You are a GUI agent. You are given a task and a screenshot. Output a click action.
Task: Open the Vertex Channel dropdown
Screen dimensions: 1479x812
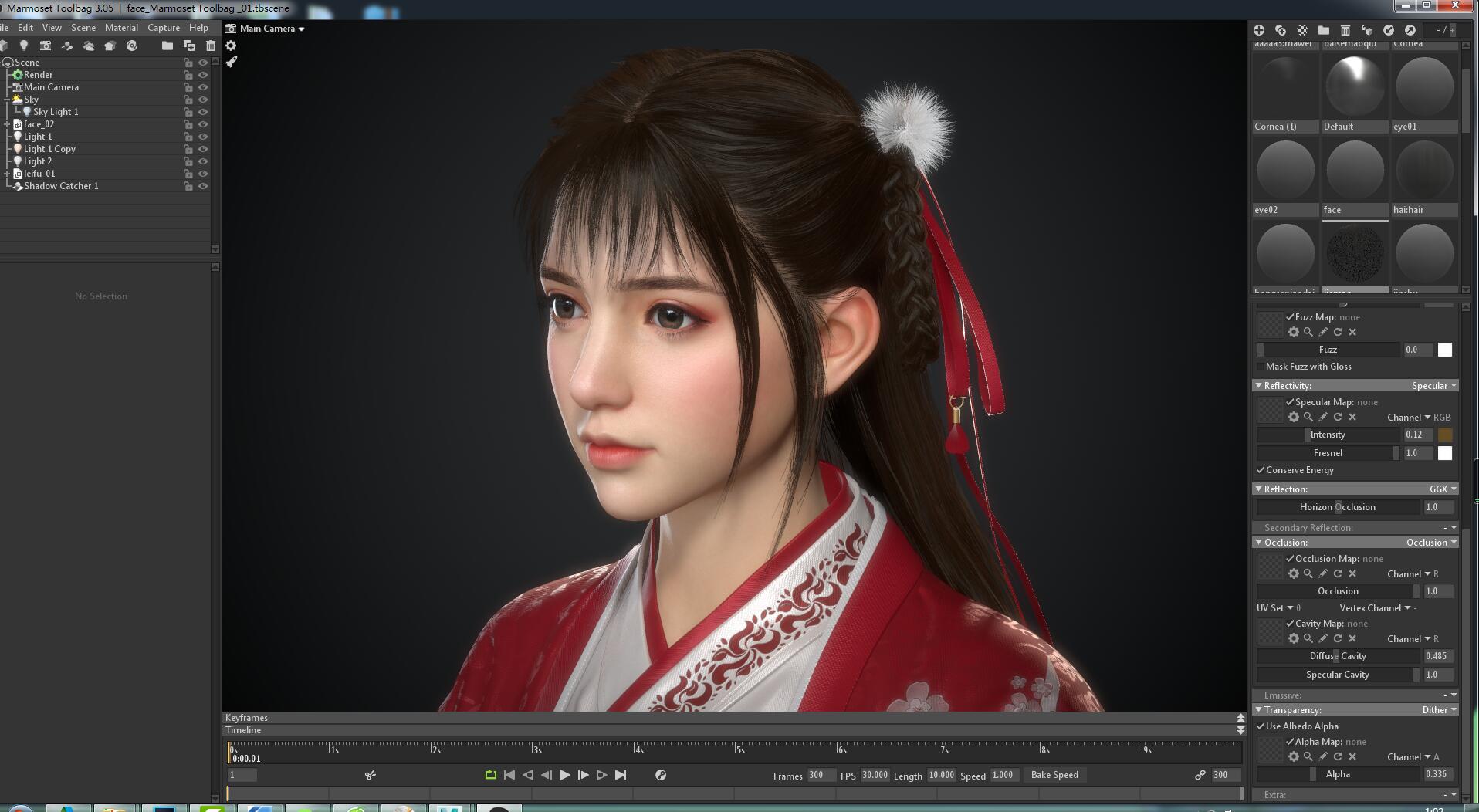click(1377, 608)
